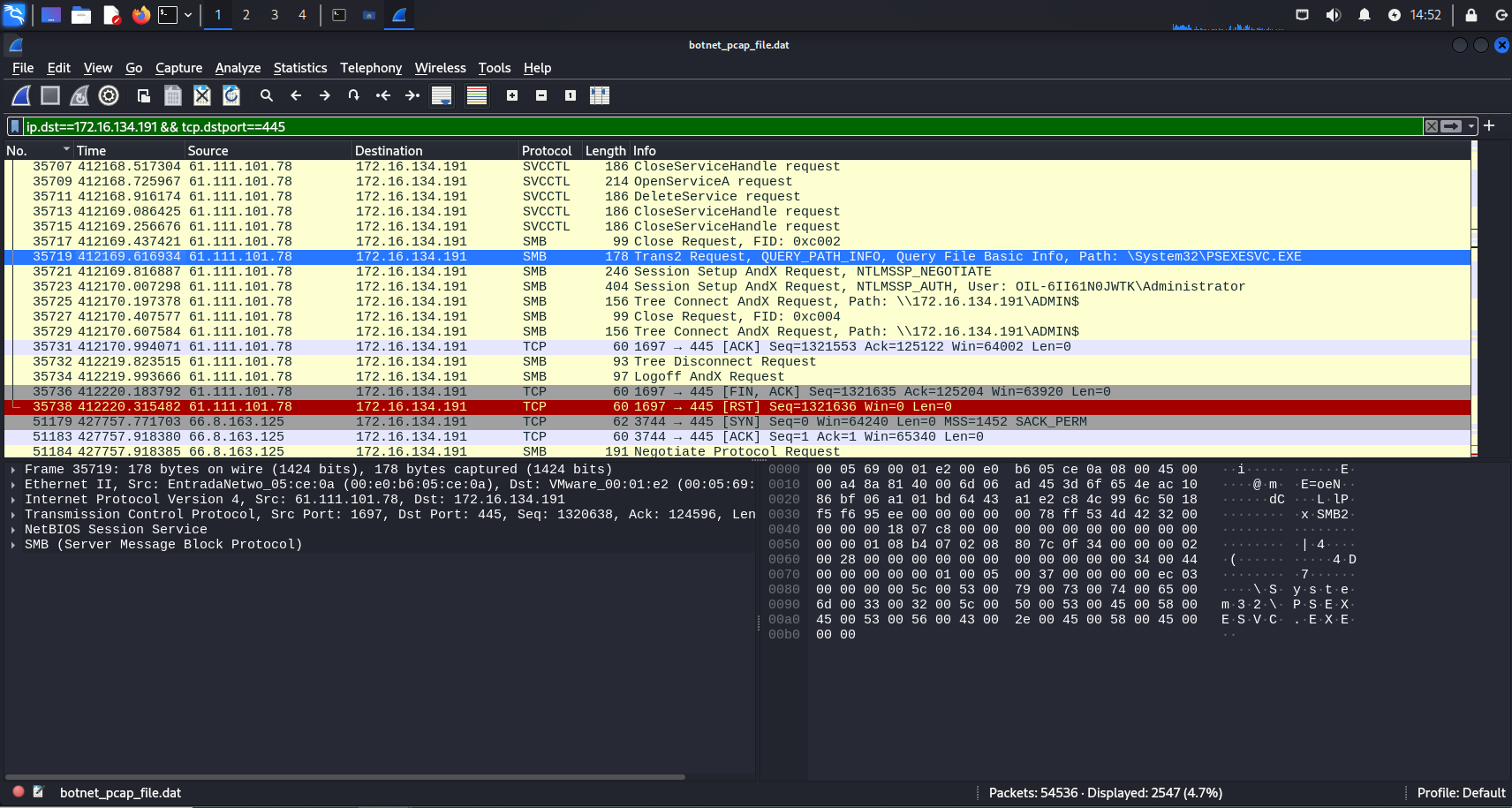Screen dimensions: 1512x808
Task: Click the resize all columns icon
Action: (x=600, y=95)
